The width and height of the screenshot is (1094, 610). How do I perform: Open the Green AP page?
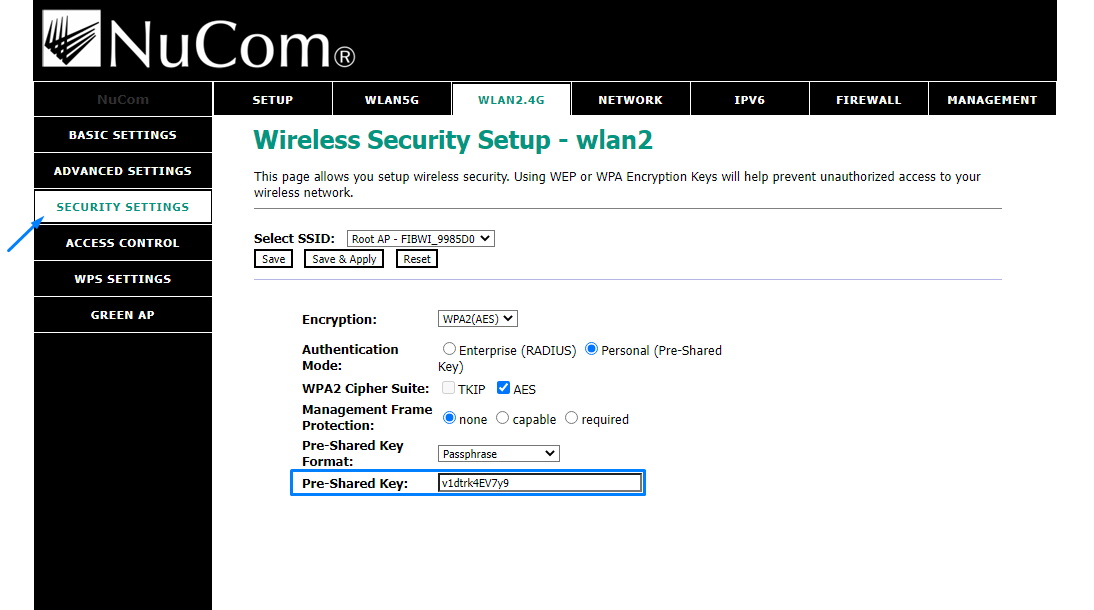[123, 315]
